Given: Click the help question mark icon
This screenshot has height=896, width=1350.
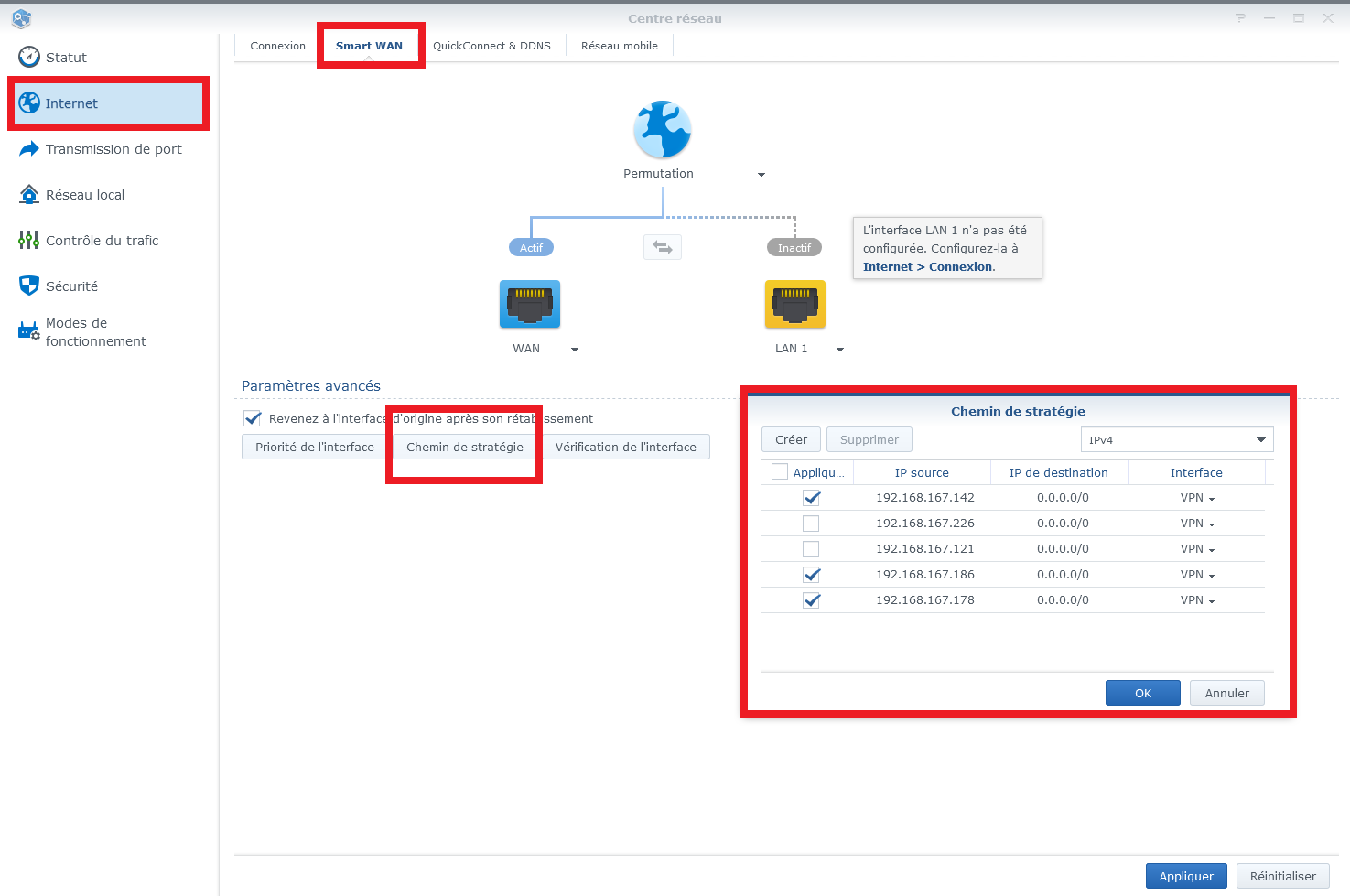Looking at the screenshot, I should click(1240, 18).
